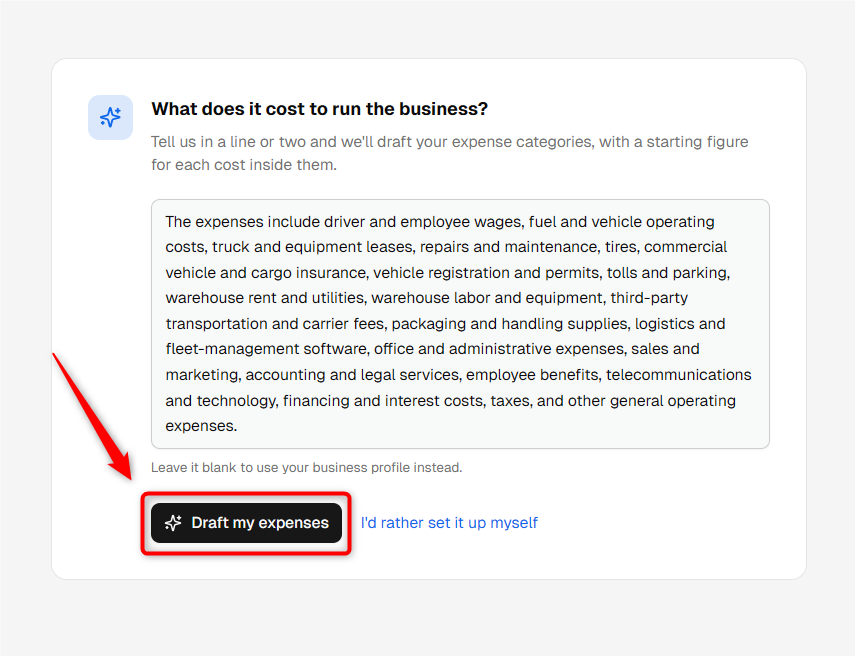The width and height of the screenshot is (855, 656).
Task: Open the I'd rather set it up myself link
Action: [449, 523]
